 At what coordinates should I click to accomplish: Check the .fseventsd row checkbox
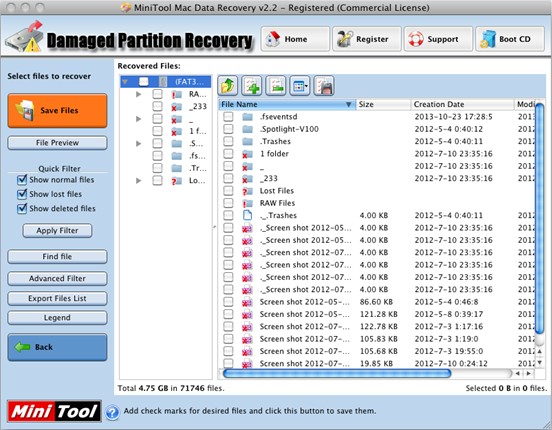(228, 117)
